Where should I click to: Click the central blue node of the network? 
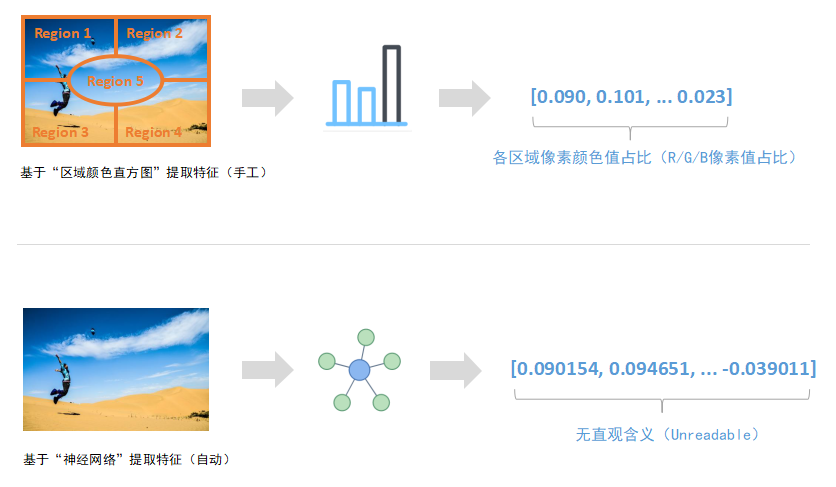[x=359, y=370]
